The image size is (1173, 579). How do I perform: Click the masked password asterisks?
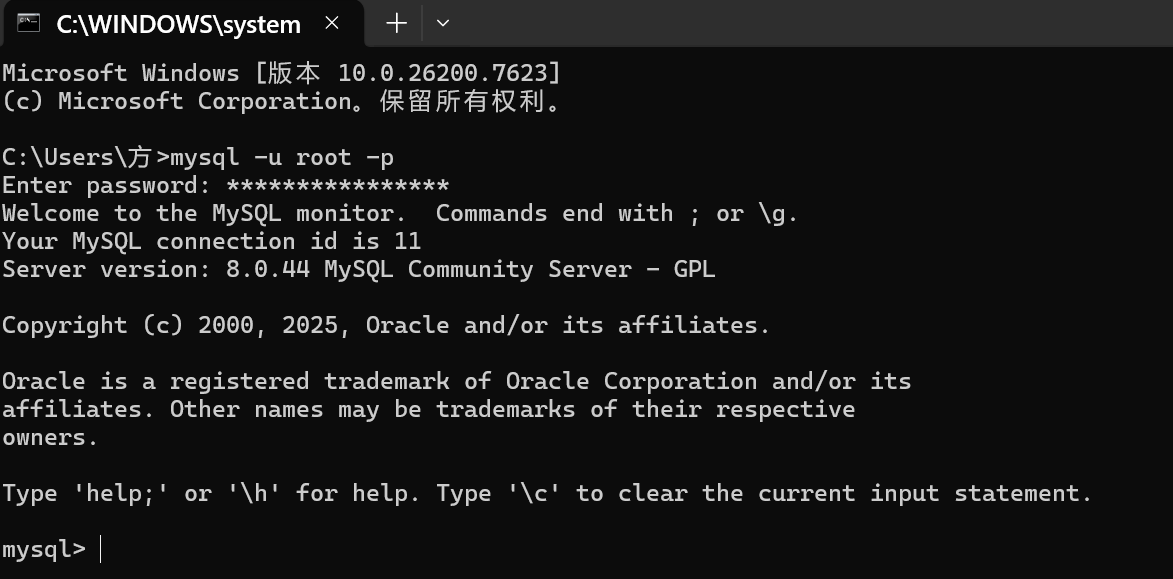pyautogui.click(x=337, y=186)
